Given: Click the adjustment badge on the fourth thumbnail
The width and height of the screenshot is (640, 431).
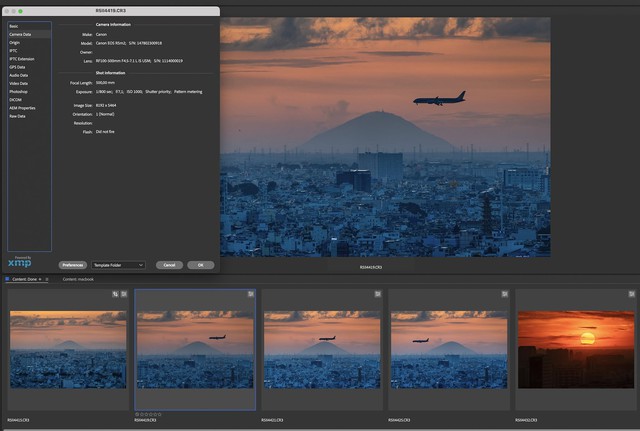Looking at the screenshot, I should coord(504,294).
